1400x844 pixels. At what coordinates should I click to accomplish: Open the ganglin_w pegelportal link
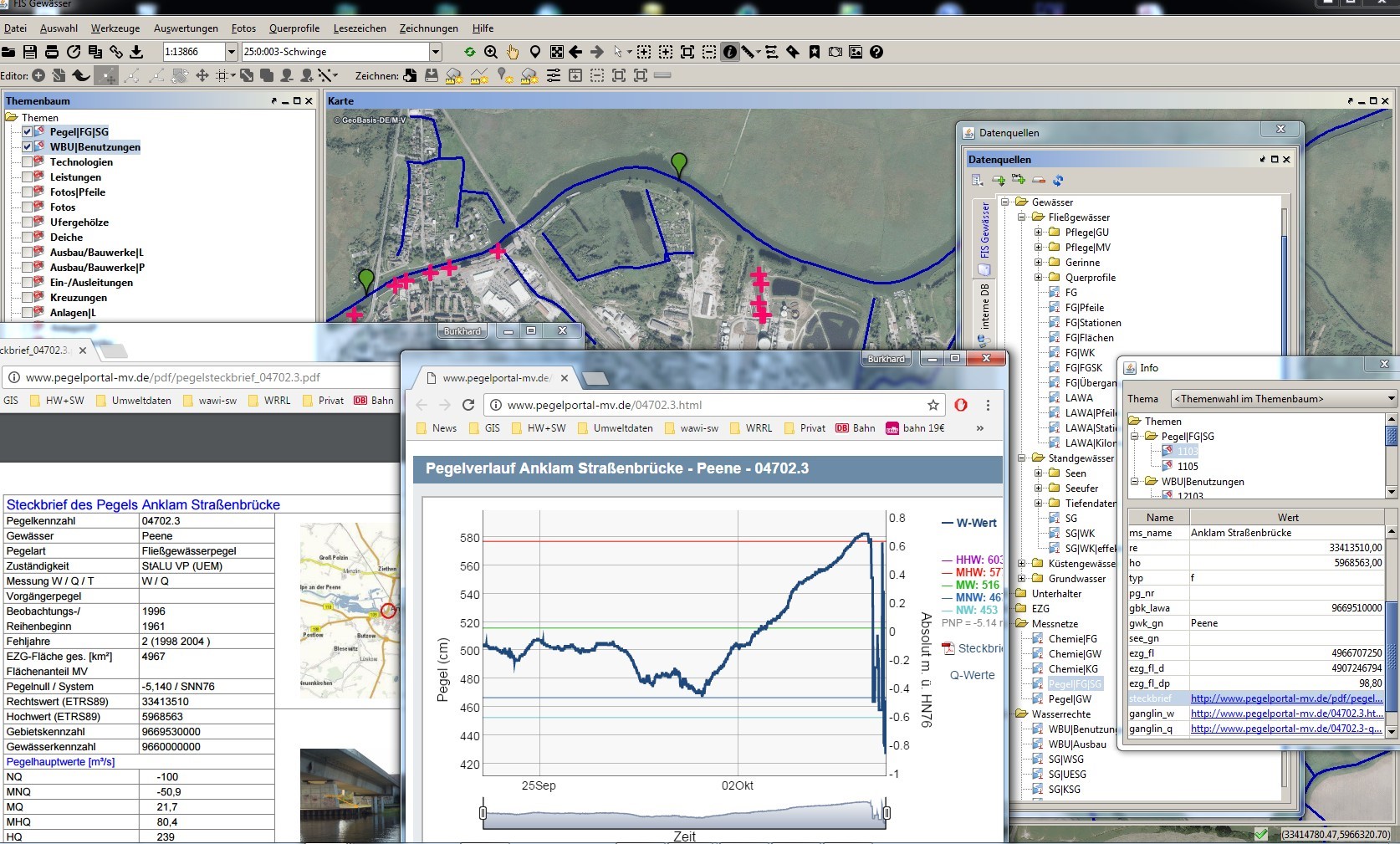click(x=1286, y=714)
